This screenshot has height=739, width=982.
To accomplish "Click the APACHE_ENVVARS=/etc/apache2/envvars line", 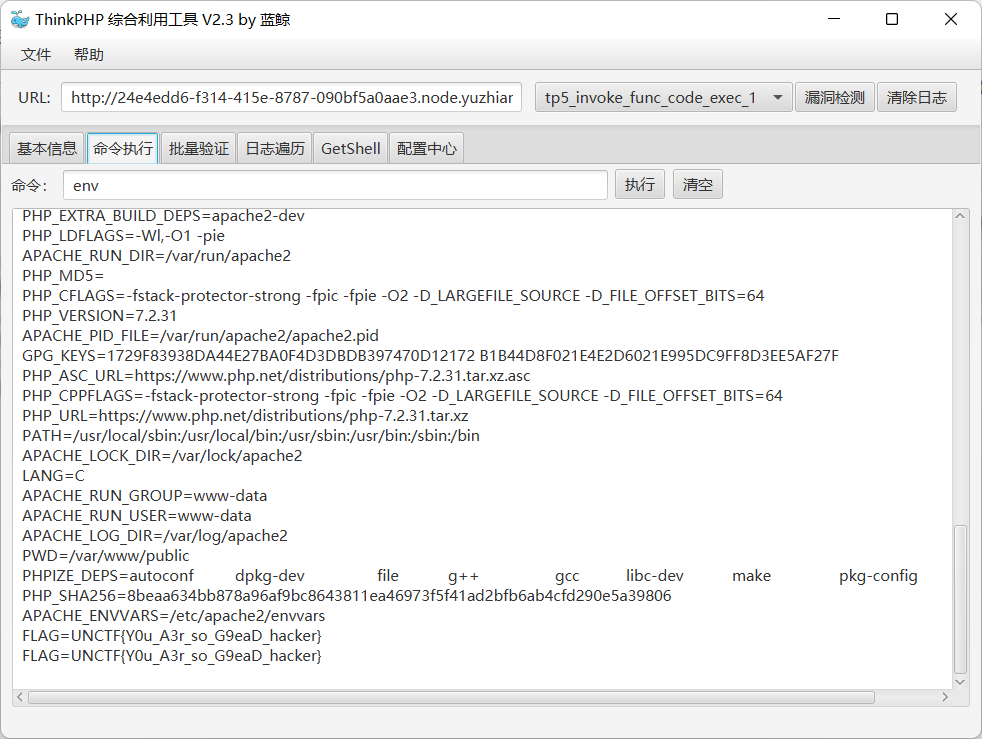I will tap(173, 616).
